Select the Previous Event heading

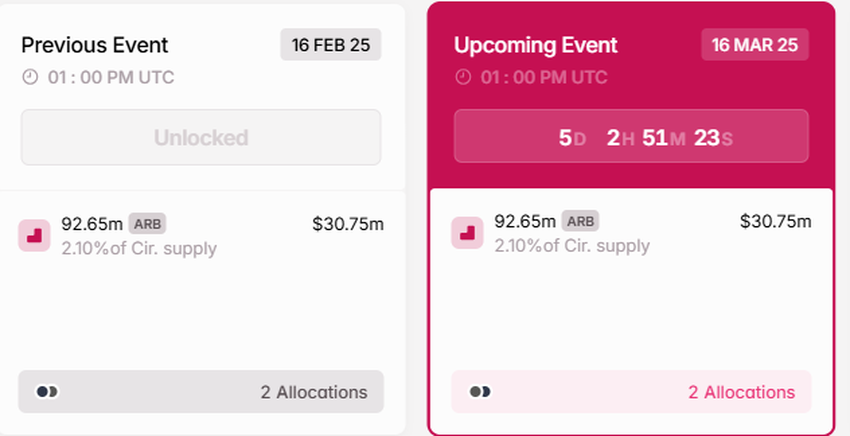tap(95, 45)
